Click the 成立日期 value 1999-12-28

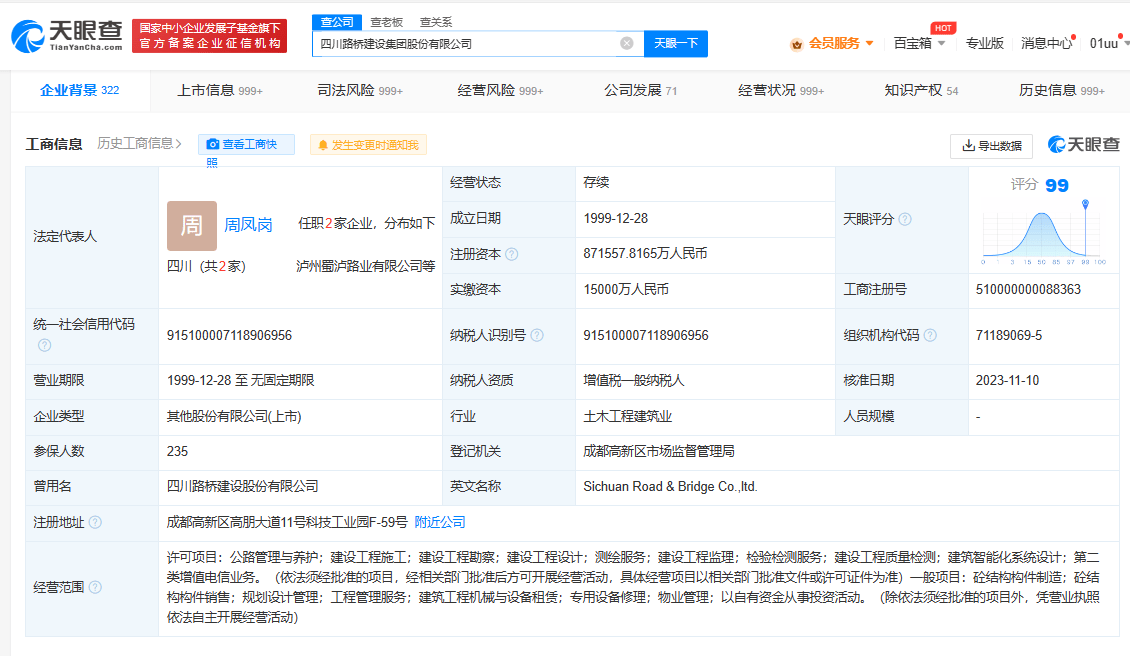point(616,218)
